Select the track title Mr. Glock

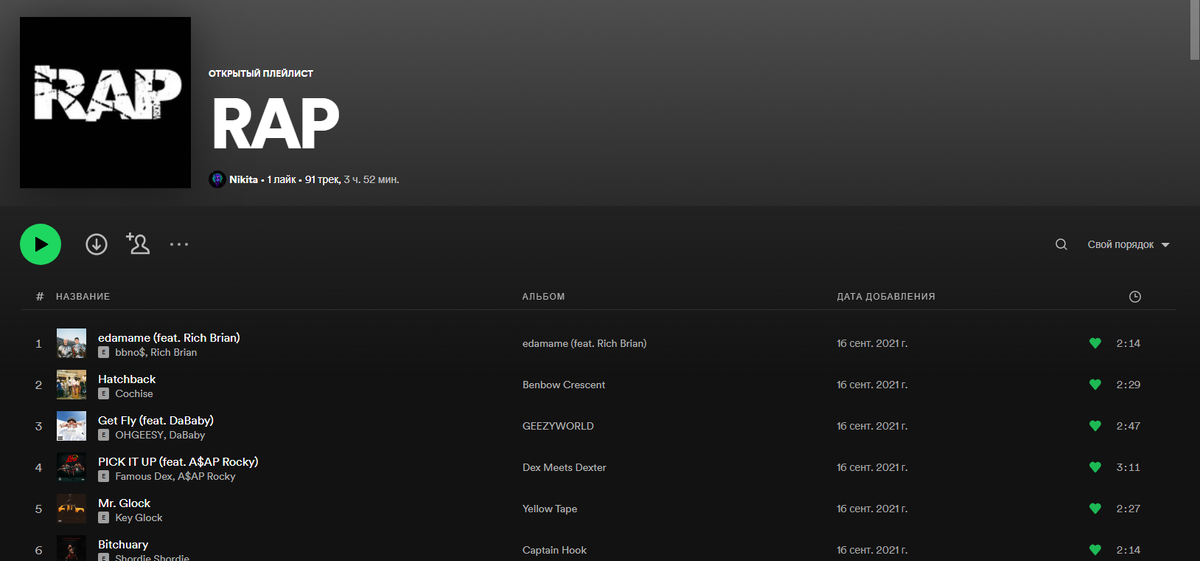(124, 503)
